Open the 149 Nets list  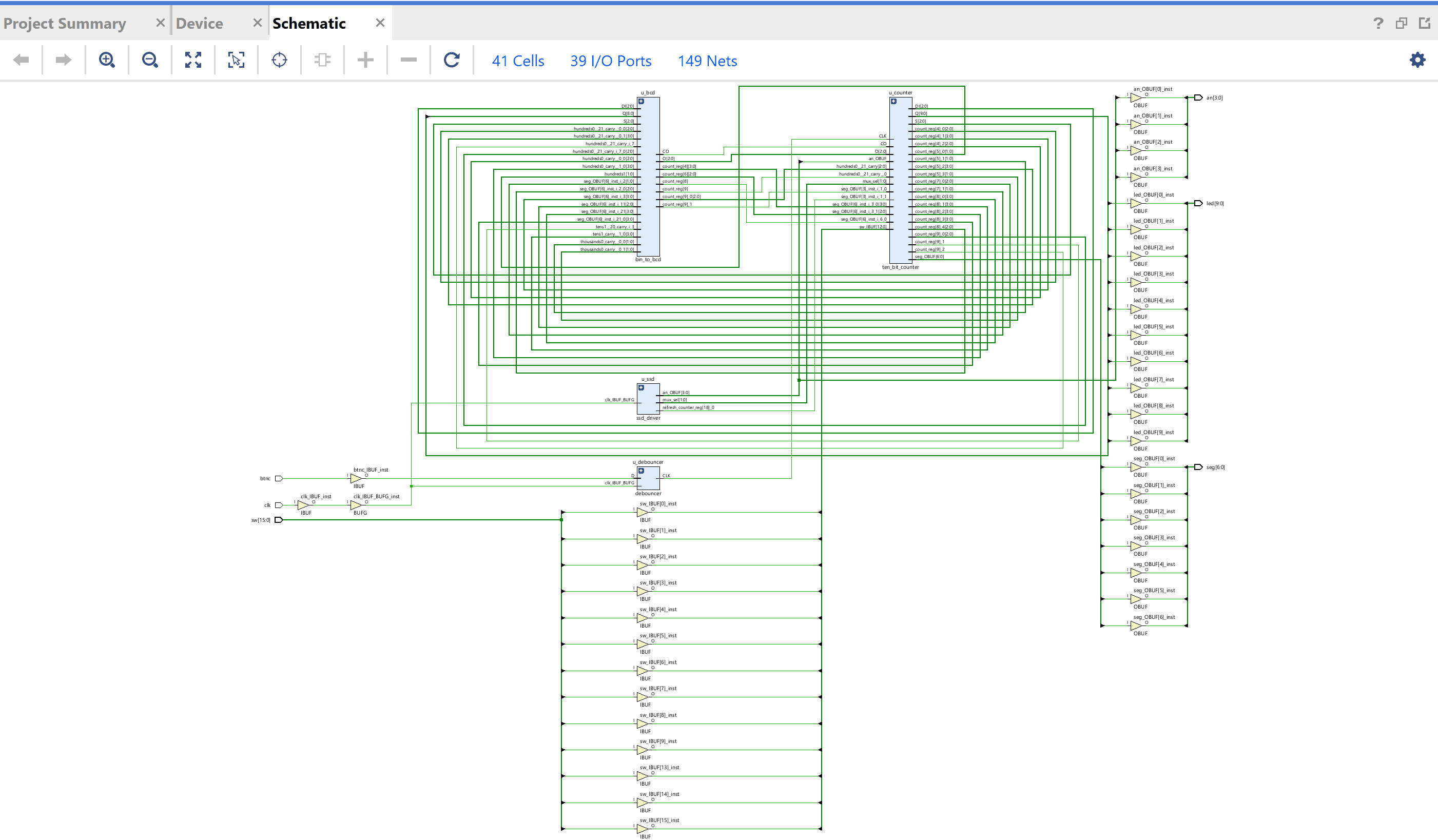coord(707,61)
